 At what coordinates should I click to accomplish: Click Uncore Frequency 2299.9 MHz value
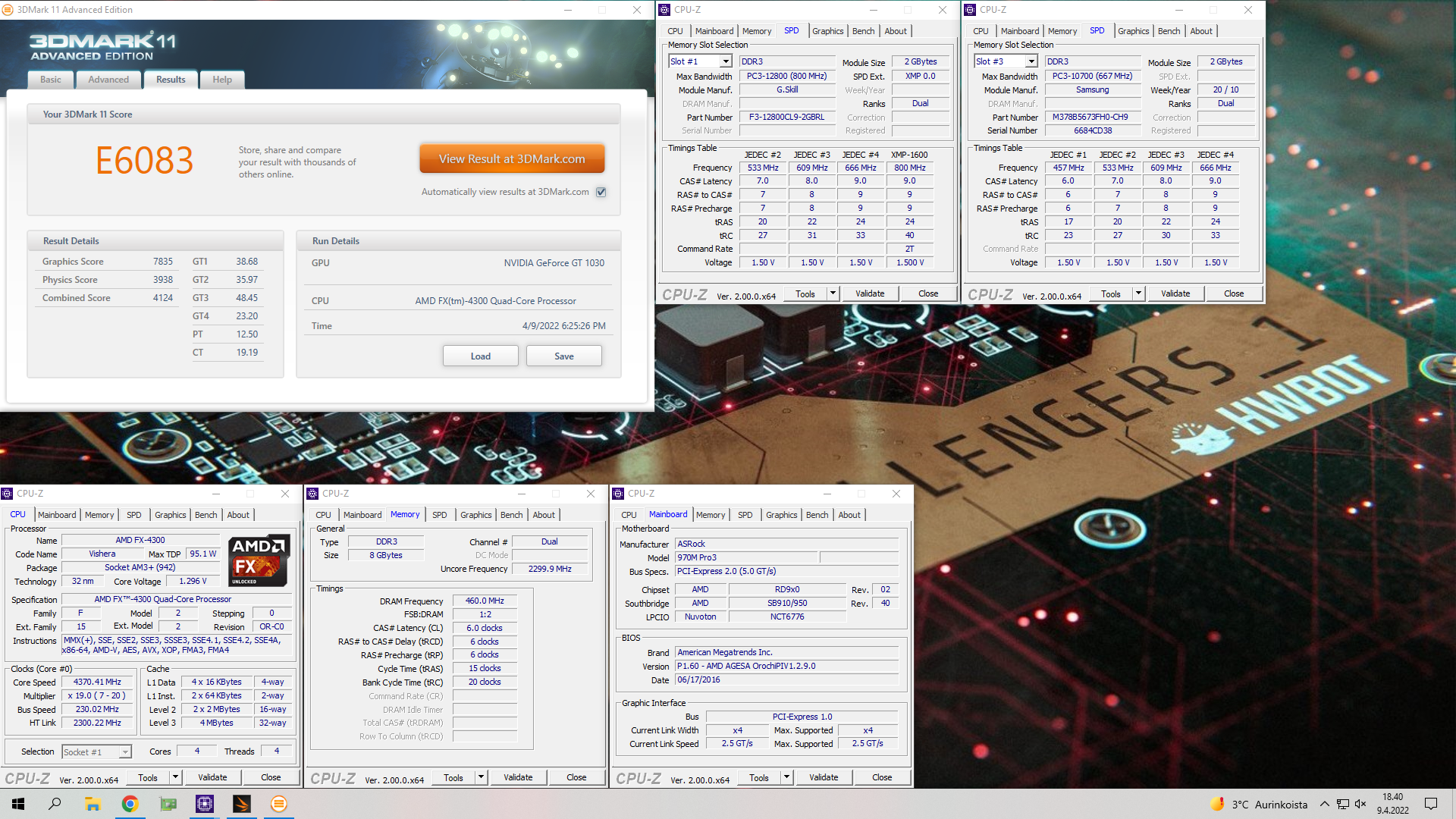[550, 570]
